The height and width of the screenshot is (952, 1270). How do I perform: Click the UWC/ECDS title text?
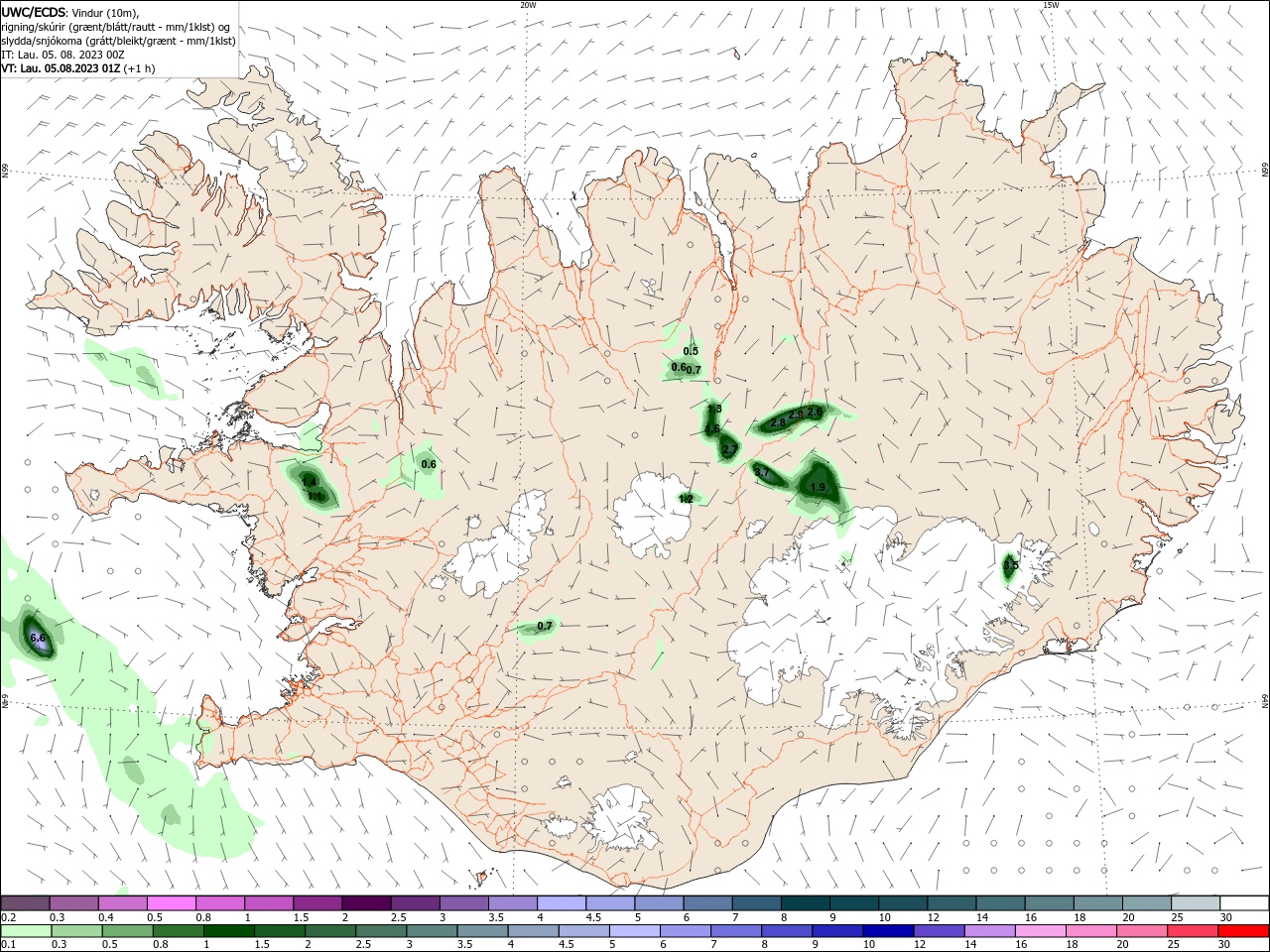34,12
